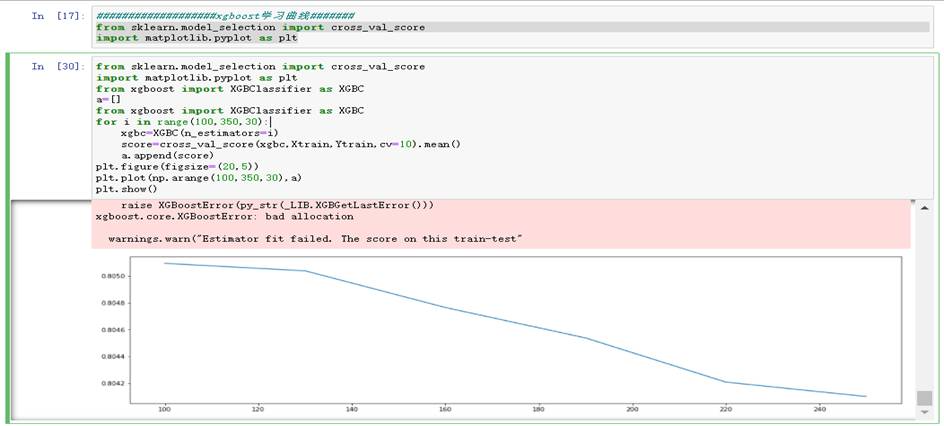
Task: Click the 0.8048 y-axis tick label
Action: [113, 303]
